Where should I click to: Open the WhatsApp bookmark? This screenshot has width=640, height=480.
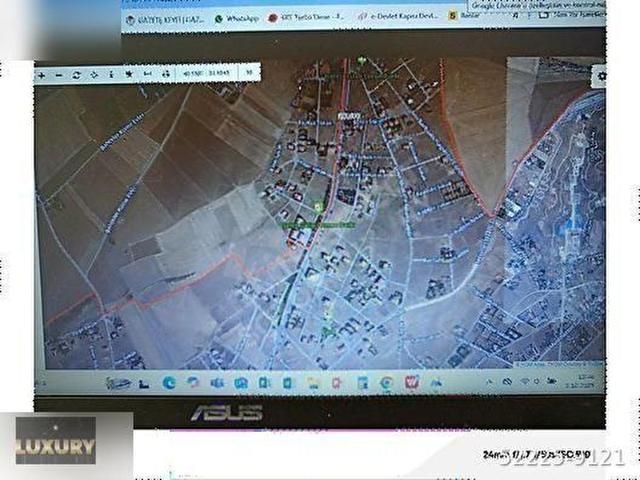pos(237,19)
